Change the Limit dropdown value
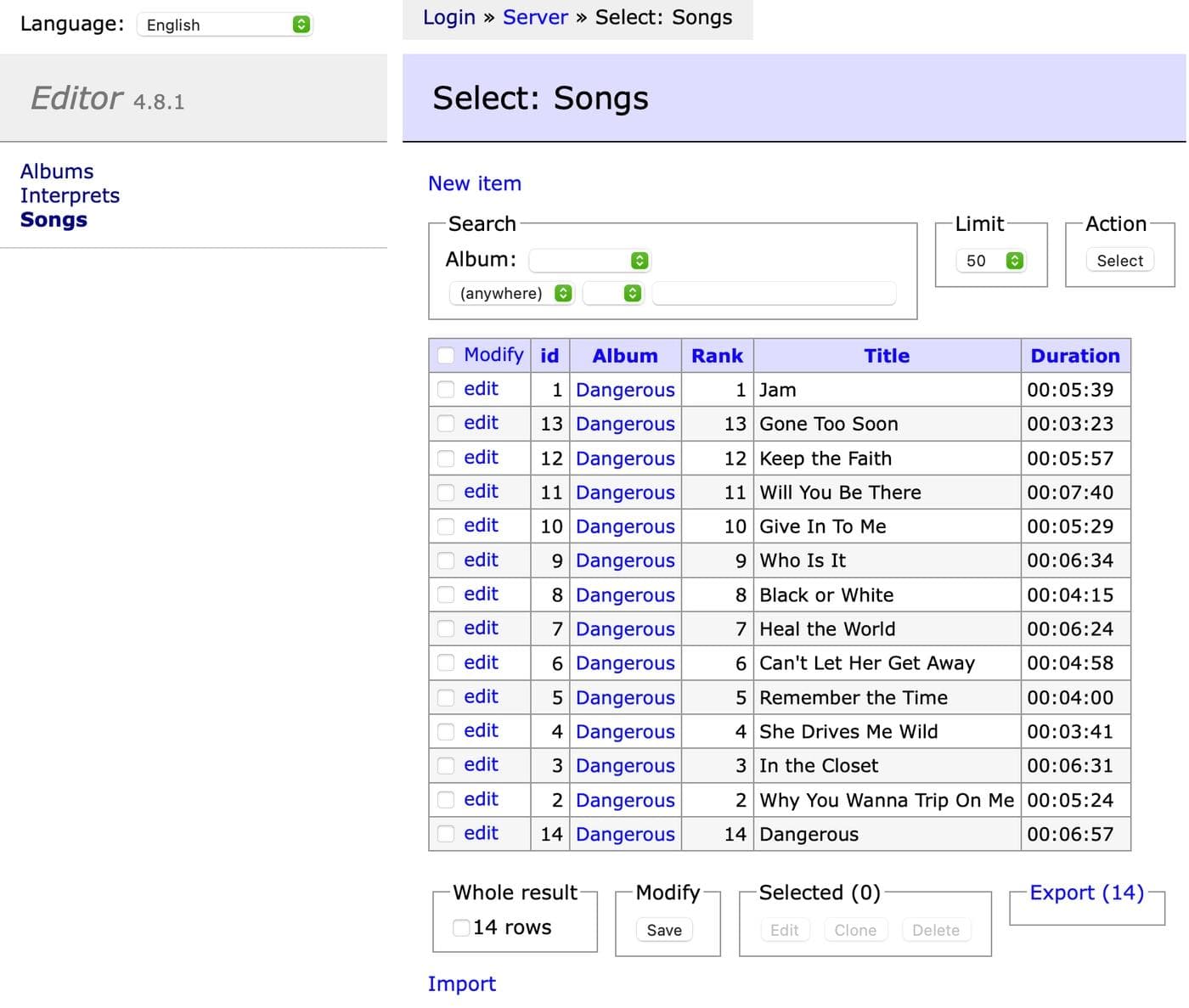Viewport: 1189px width, 1008px height. point(990,261)
